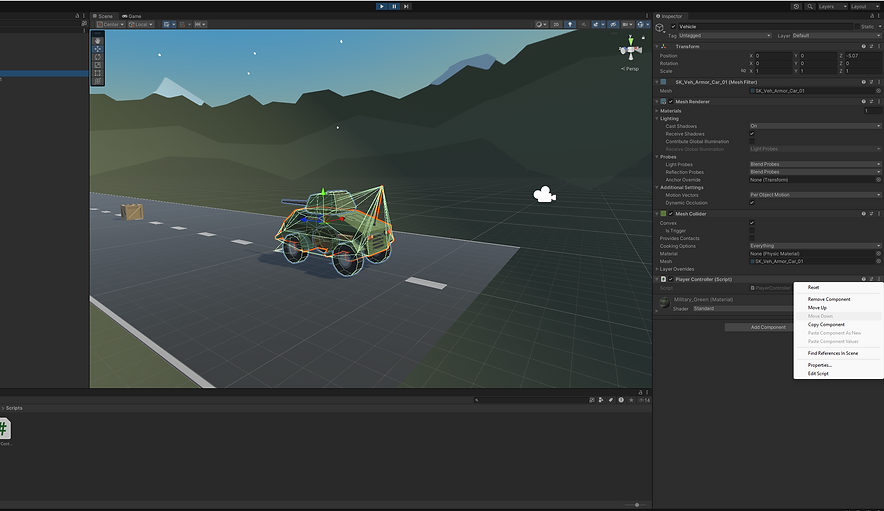
Task: Switch to the Game tab
Action: point(132,16)
